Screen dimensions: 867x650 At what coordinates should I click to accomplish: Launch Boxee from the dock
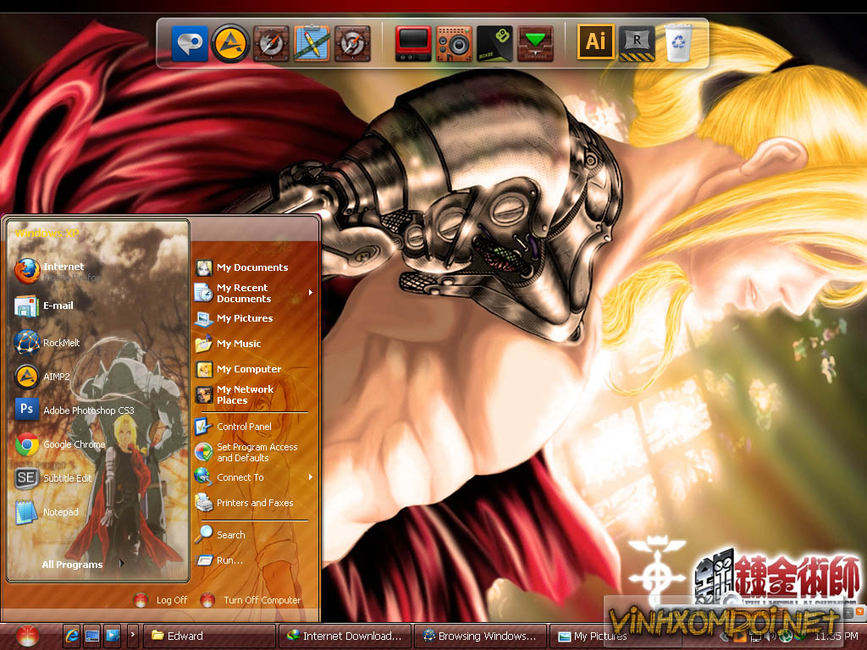pos(494,43)
